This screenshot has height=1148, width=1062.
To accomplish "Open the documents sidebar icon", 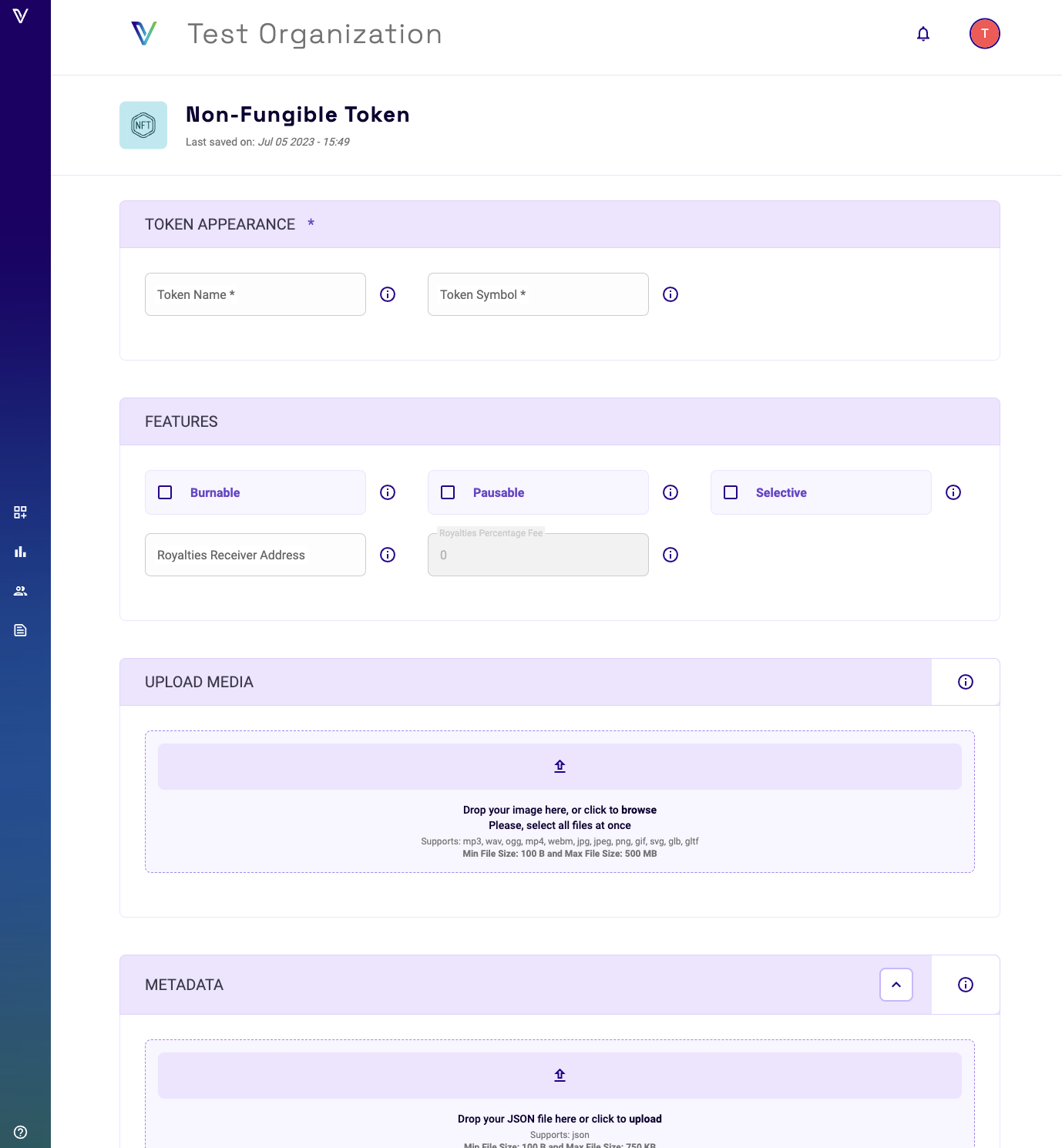I will (x=21, y=630).
